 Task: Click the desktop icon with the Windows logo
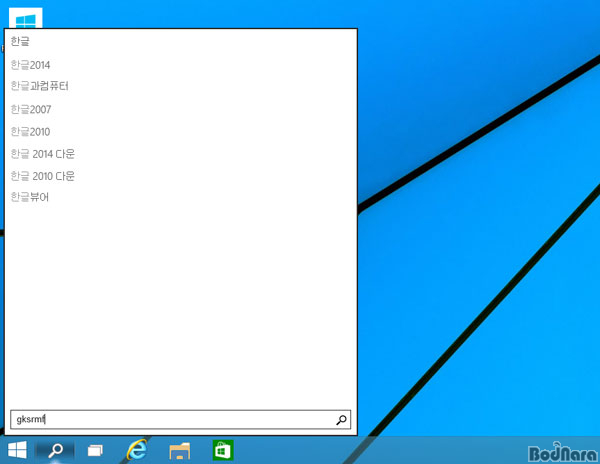(x=25, y=18)
